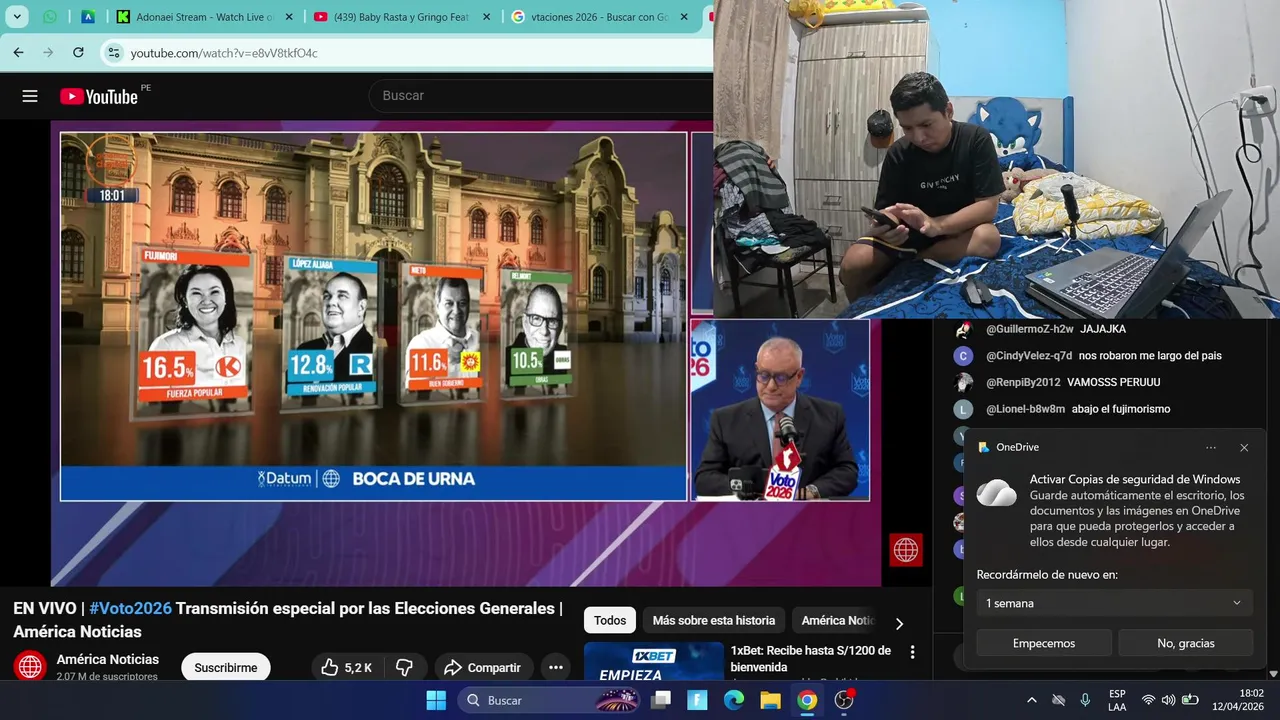Select the Más sobre esta historia chip
This screenshot has width=1280, height=720.
[714, 620]
